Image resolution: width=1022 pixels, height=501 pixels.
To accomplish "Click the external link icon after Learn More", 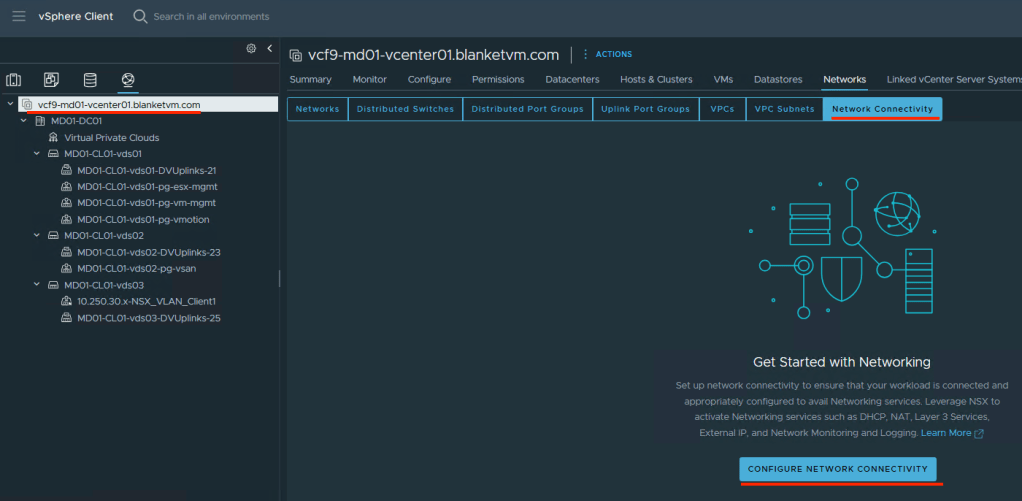I will (978, 434).
